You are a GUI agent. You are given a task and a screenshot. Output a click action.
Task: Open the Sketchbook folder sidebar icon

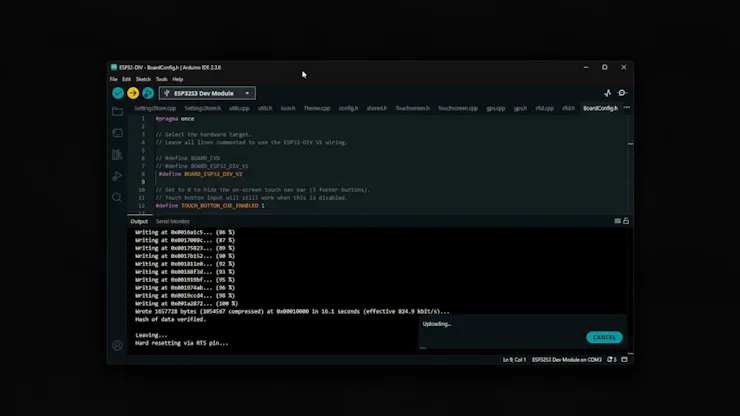[117, 112]
